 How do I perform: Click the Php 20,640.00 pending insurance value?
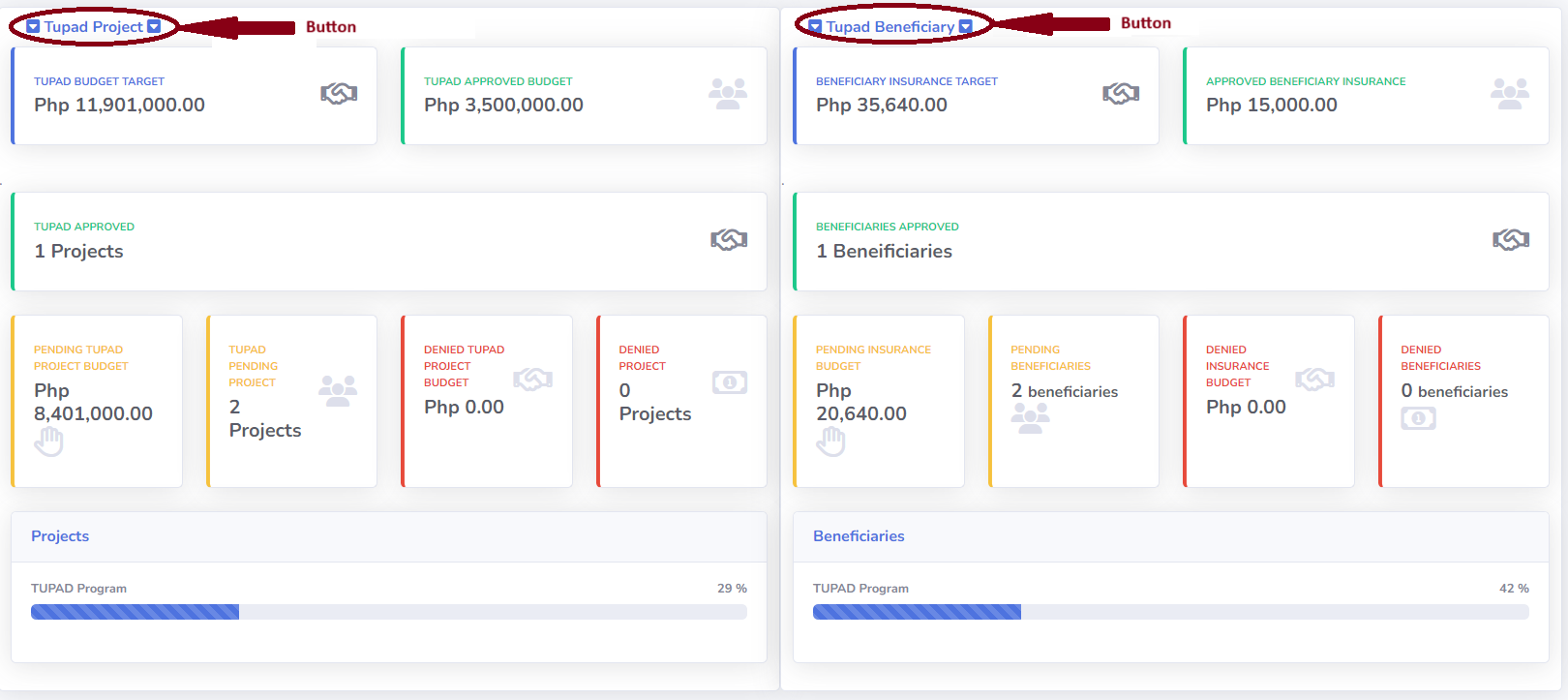861,402
